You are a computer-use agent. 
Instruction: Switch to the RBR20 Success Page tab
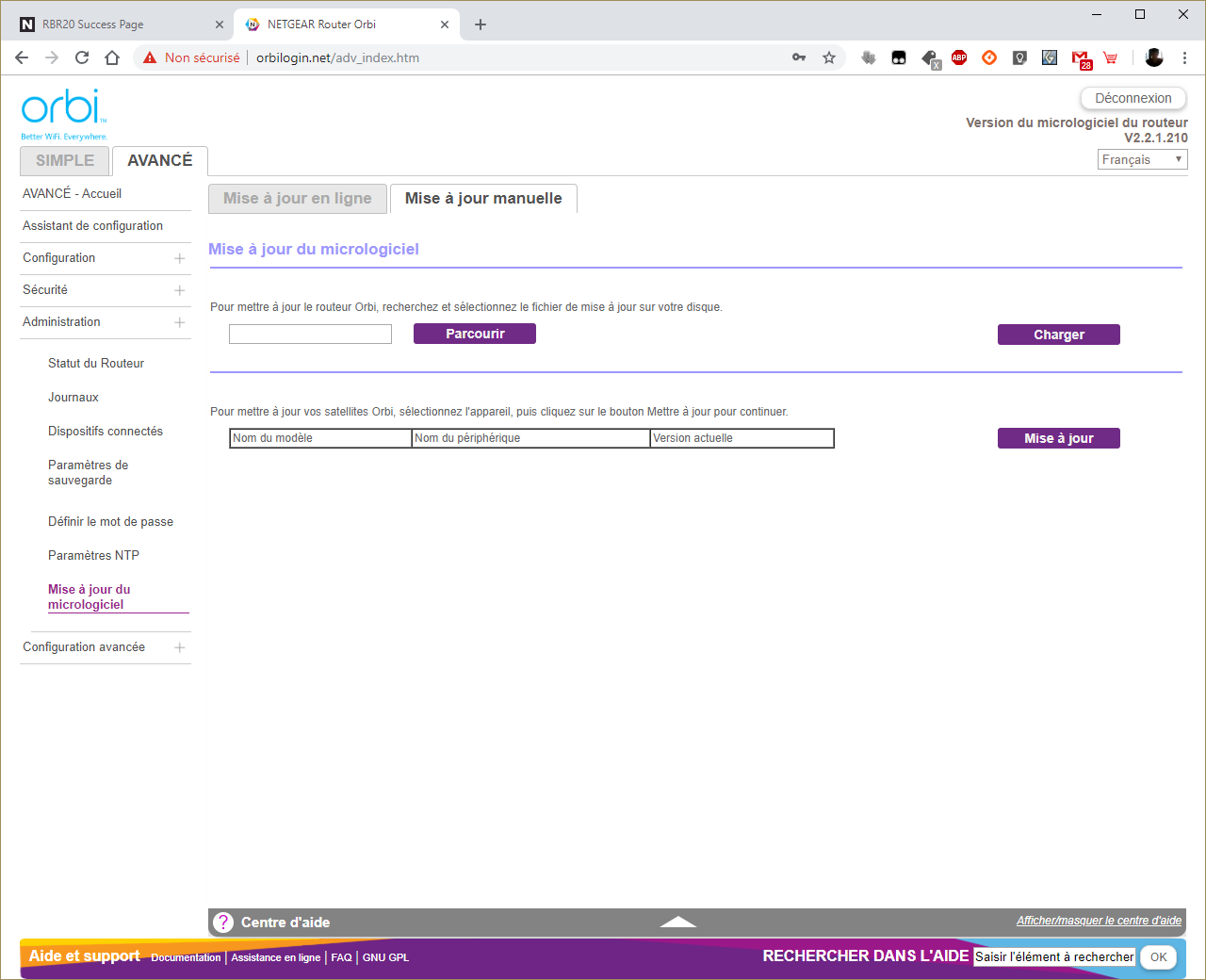[x=118, y=24]
